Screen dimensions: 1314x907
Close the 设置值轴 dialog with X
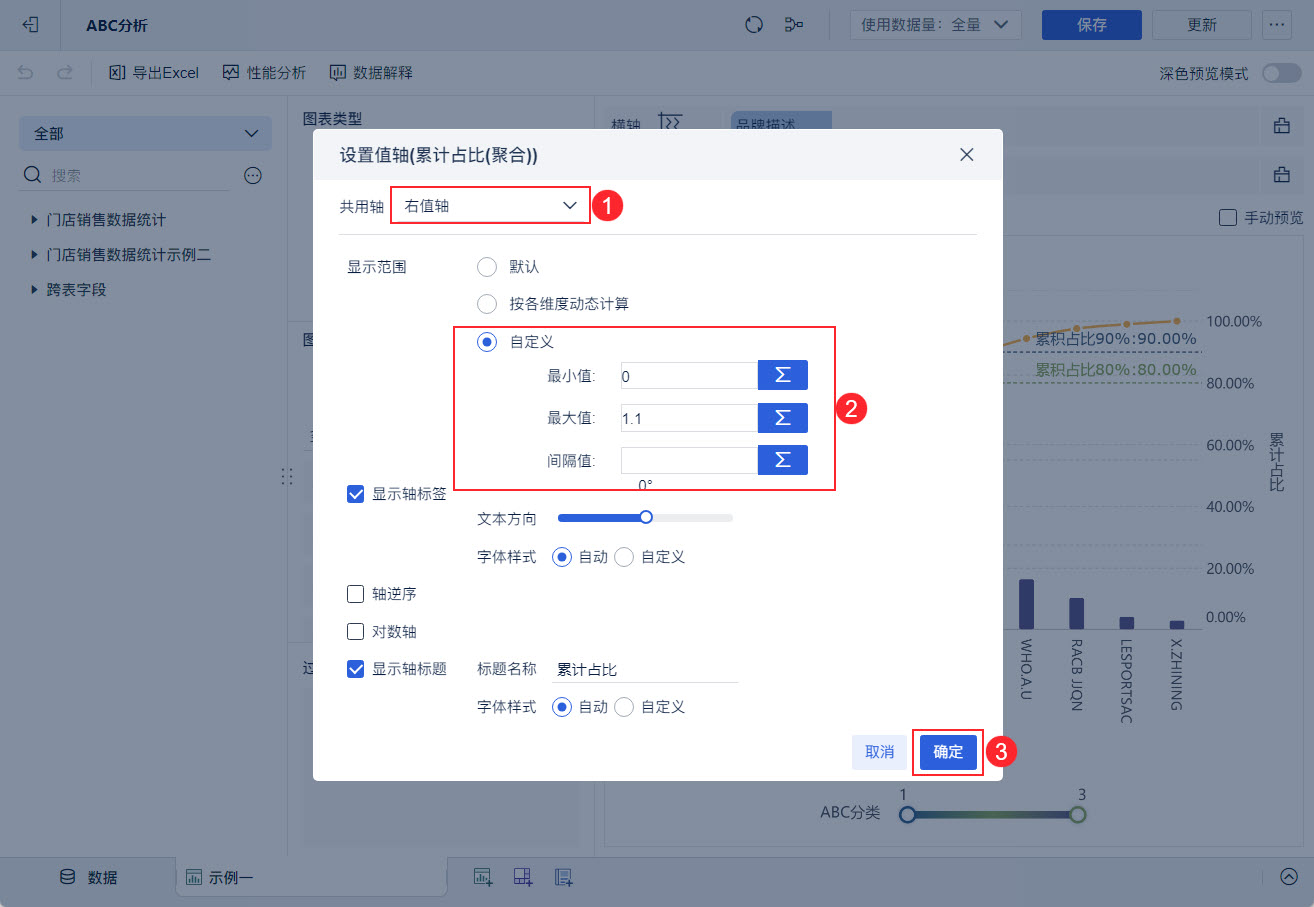[x=966, y=154]
